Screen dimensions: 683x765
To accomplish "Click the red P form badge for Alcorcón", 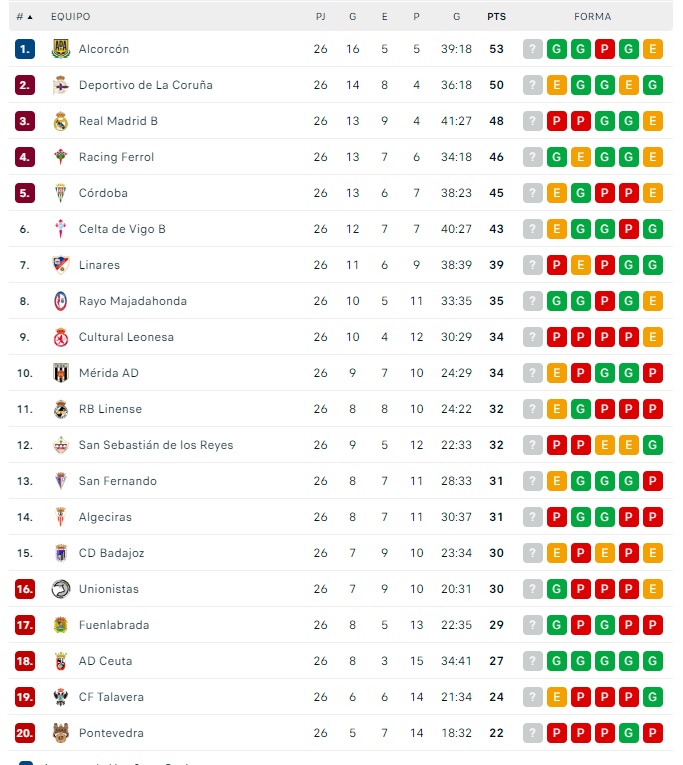I will tap(604, 49).
